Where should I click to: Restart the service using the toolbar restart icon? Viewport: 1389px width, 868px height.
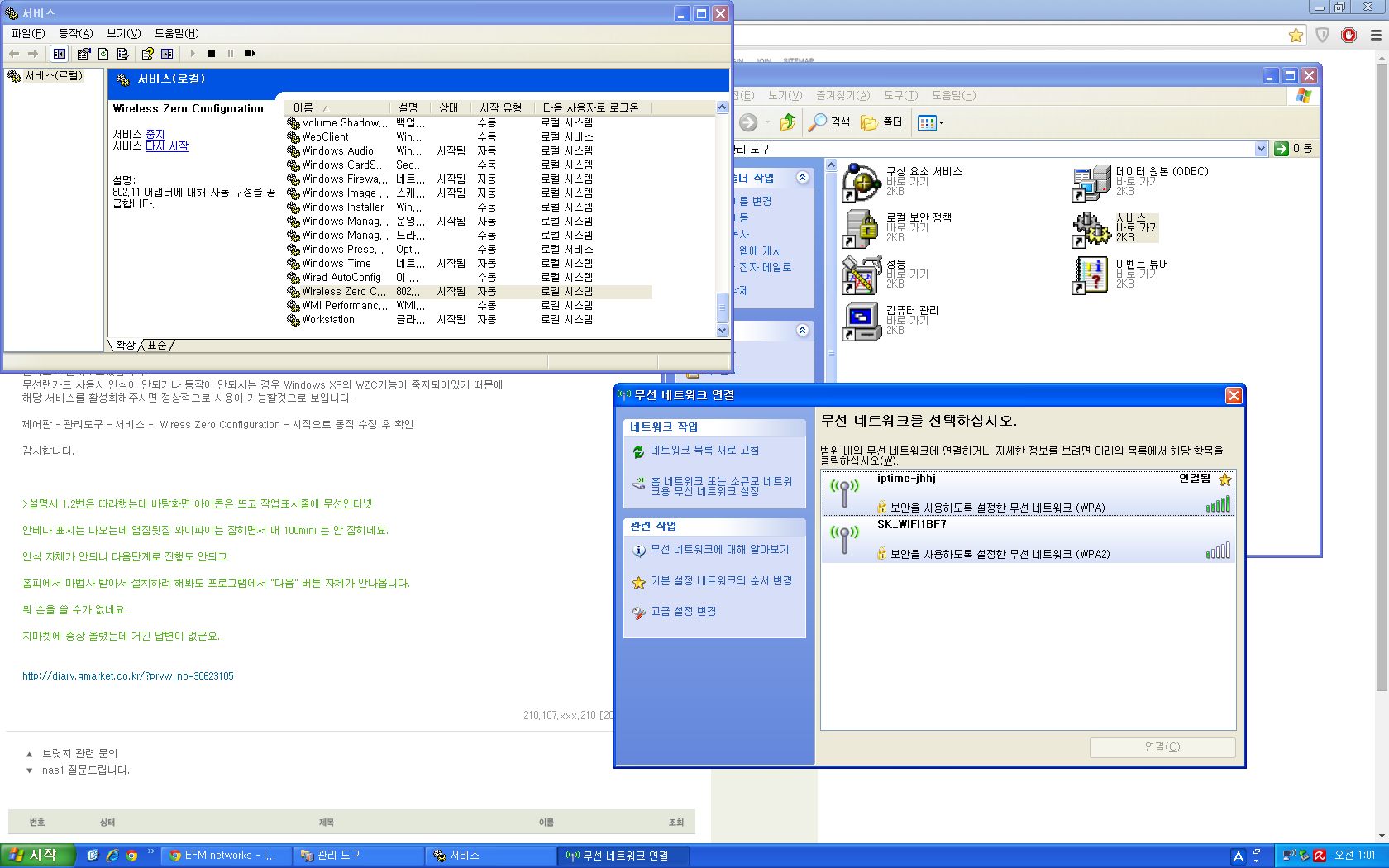tap(250, 54)
